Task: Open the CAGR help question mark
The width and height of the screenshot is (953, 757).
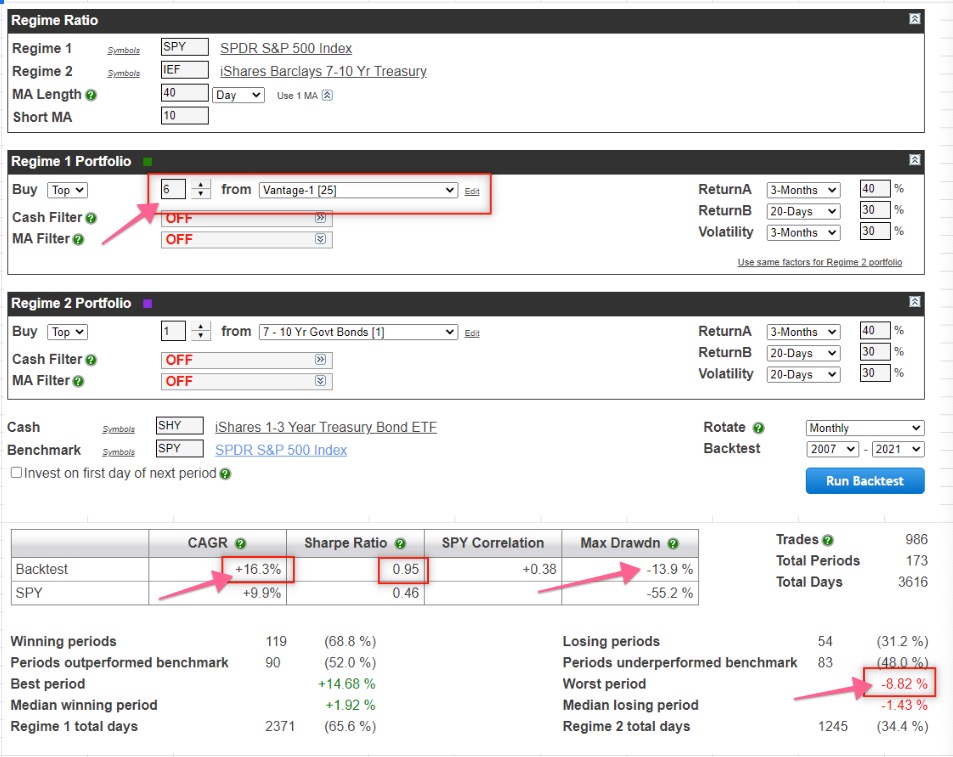Action: (x=240, y=544)
